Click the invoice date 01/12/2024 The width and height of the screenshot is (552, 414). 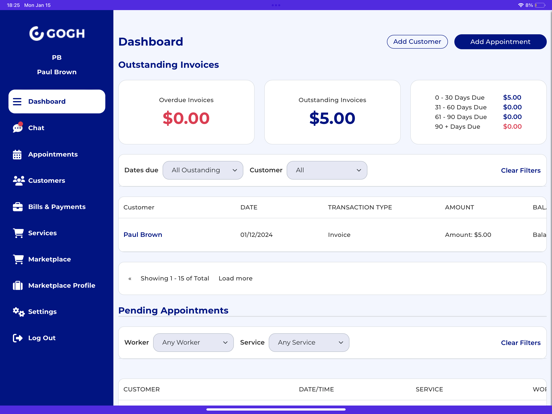click(x=256, y=235)
